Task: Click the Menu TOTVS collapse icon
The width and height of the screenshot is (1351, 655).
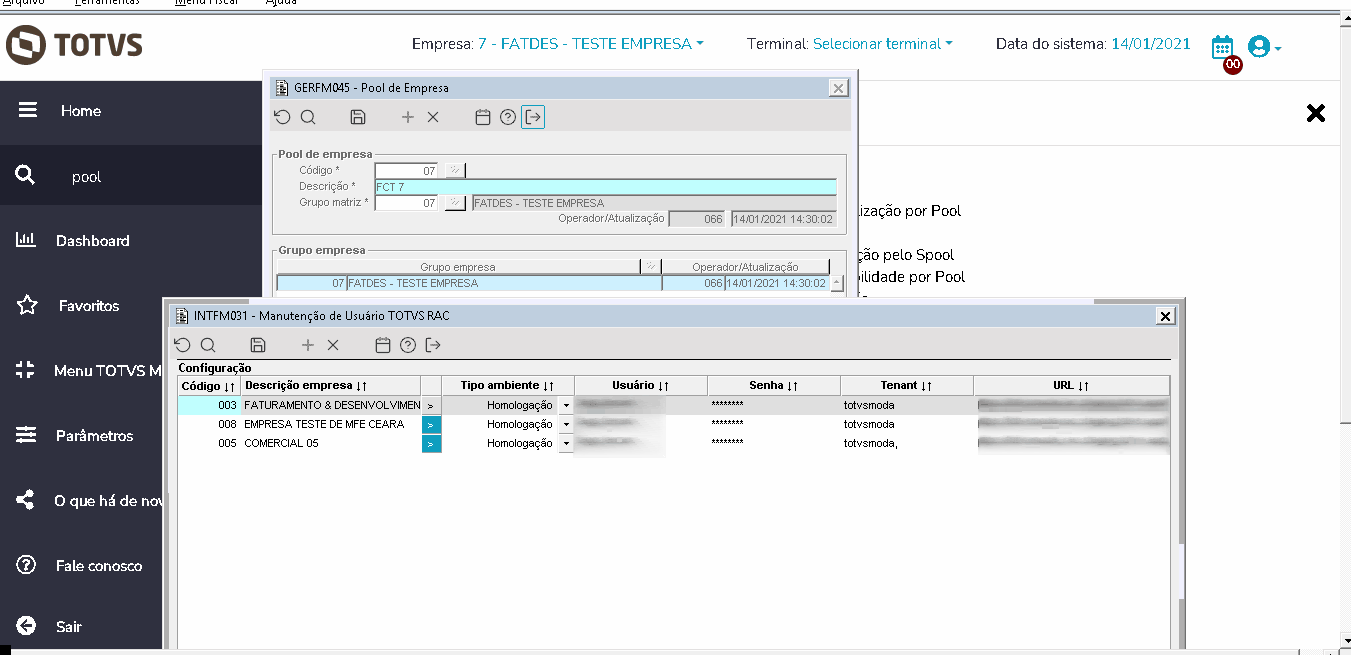Action: 26,370
